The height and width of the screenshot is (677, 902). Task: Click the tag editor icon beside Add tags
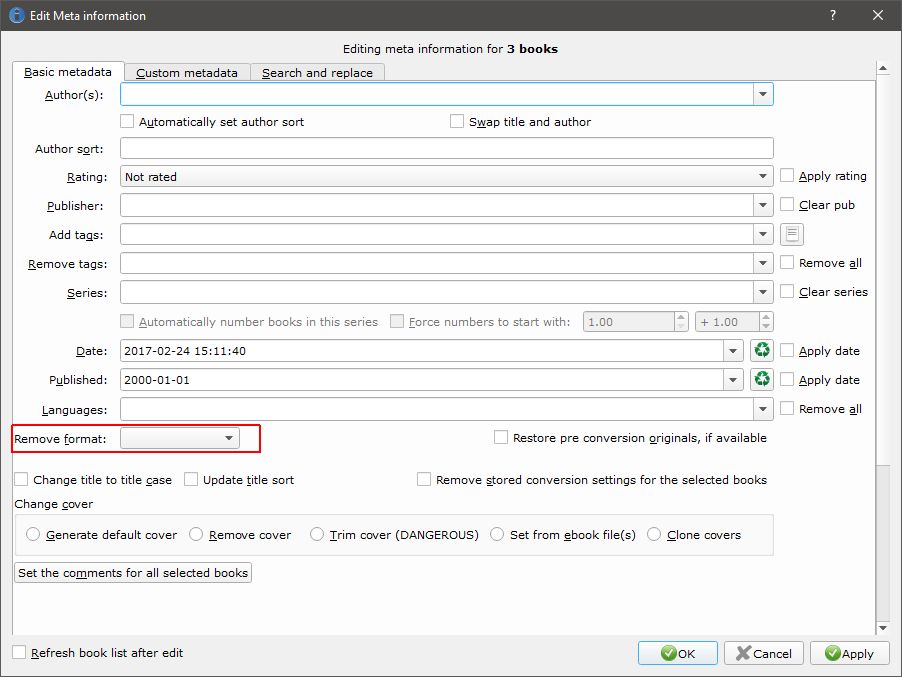point(792,234)
